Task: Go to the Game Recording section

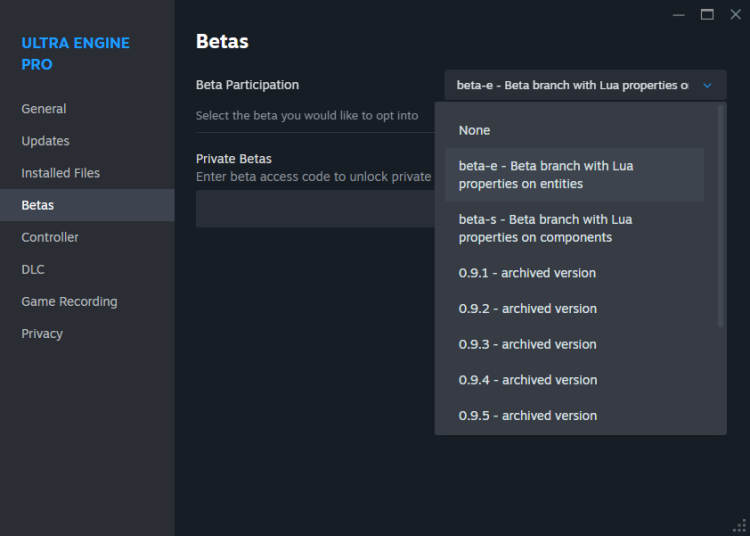Action: click(x=69, y=301)
